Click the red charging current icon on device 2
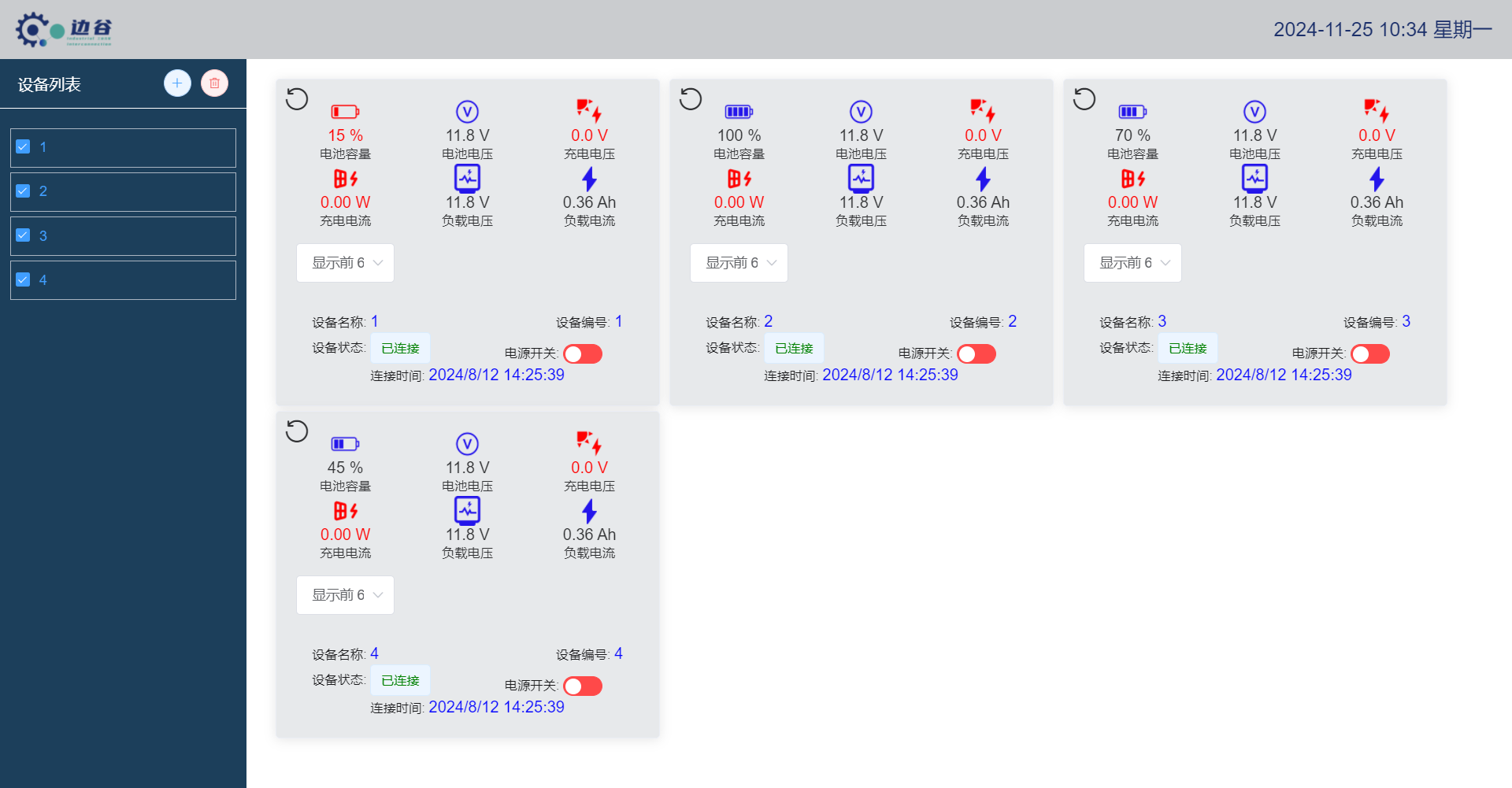 tap(739, 179)
